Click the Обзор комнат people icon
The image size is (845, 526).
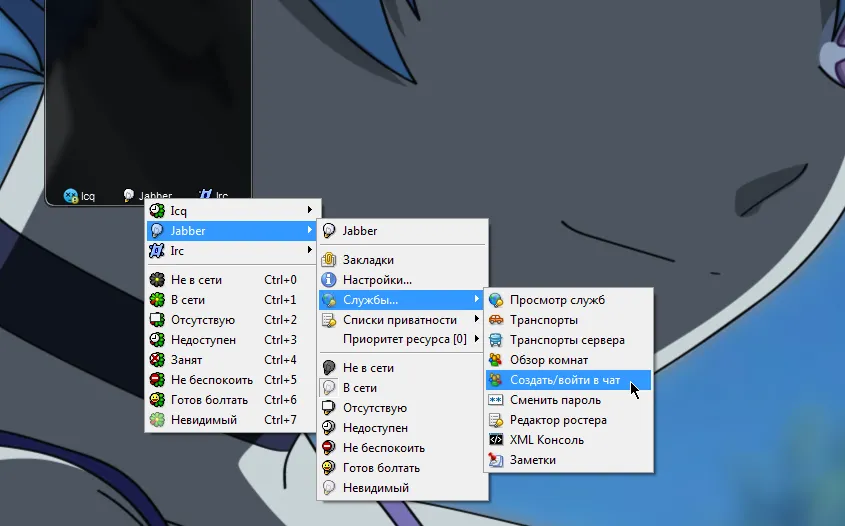click(496, 360)
